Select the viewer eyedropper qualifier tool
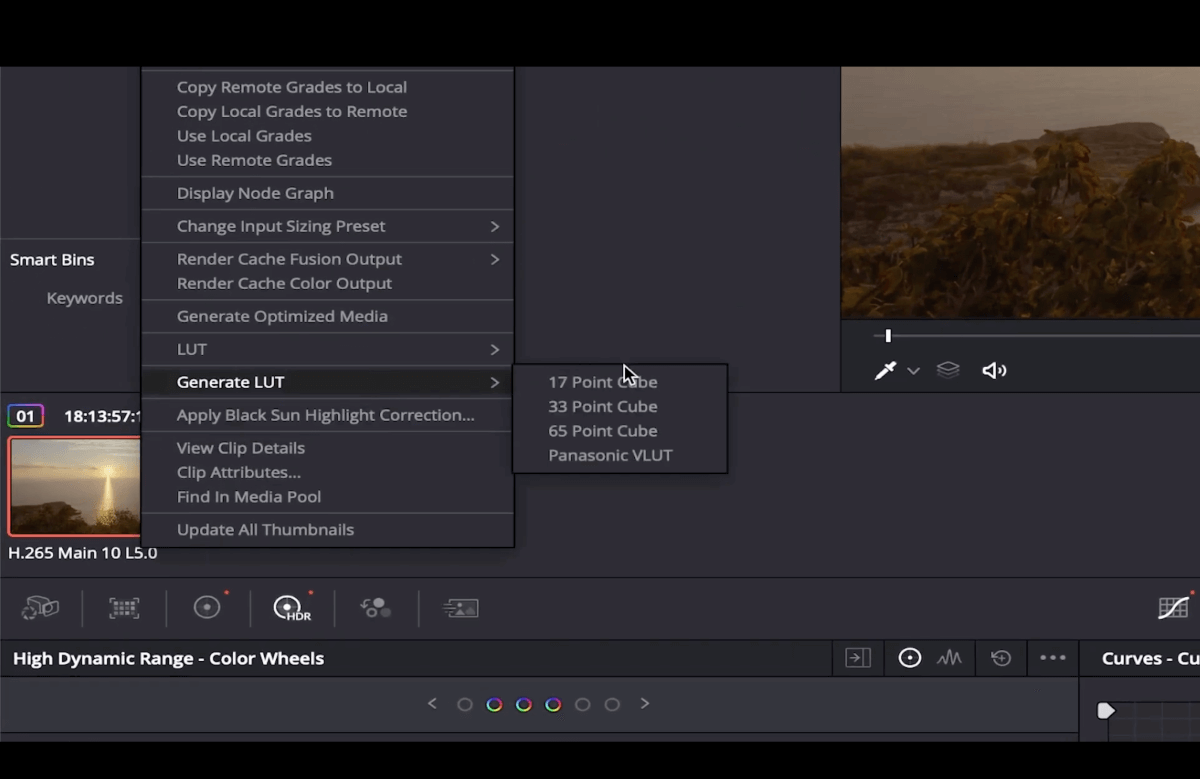The width and height of the screenshot is (1200, 779). [x=885, y=370]
